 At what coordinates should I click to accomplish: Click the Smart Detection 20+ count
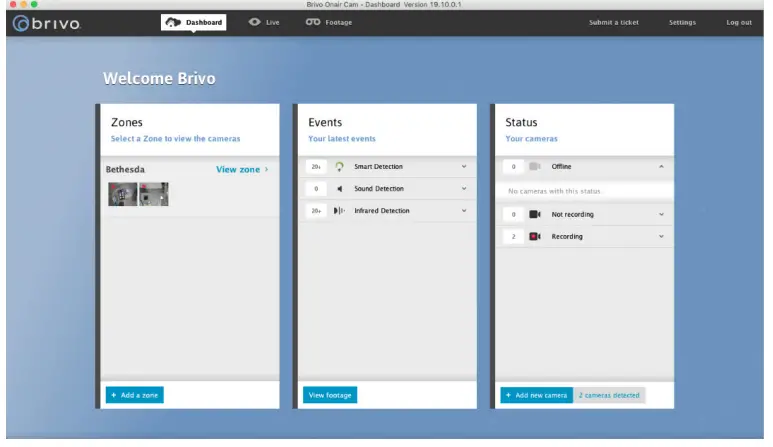tap(316, 167)
